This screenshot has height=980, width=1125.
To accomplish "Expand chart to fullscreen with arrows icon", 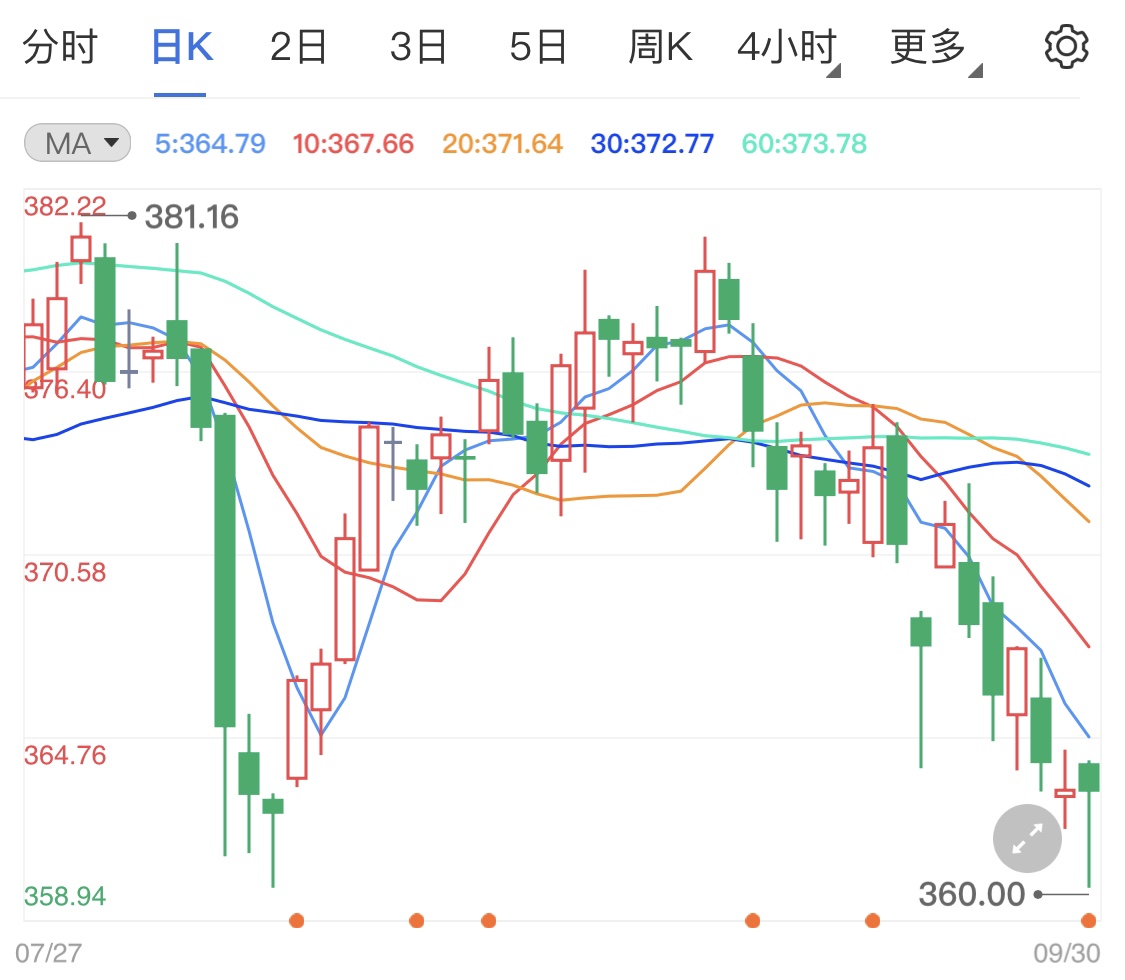I will [x=1027, y=838].
